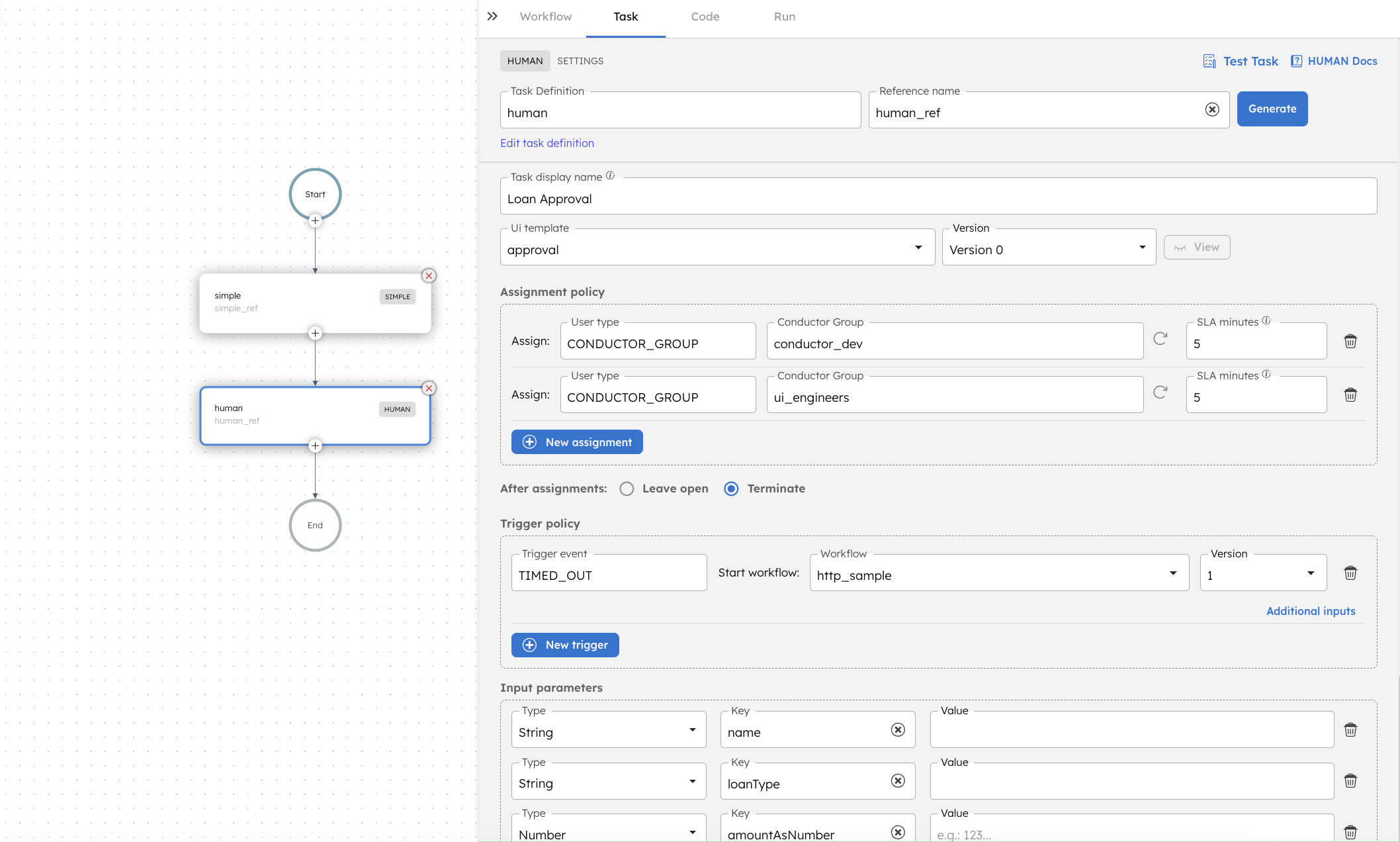
Task: Open Type dropdown for loanType parameter
Action: click(609, 781)
